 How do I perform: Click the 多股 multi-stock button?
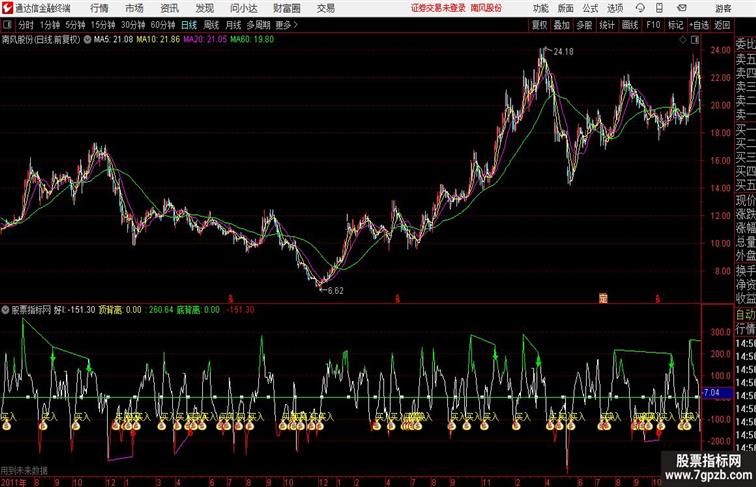click(584, 25)
